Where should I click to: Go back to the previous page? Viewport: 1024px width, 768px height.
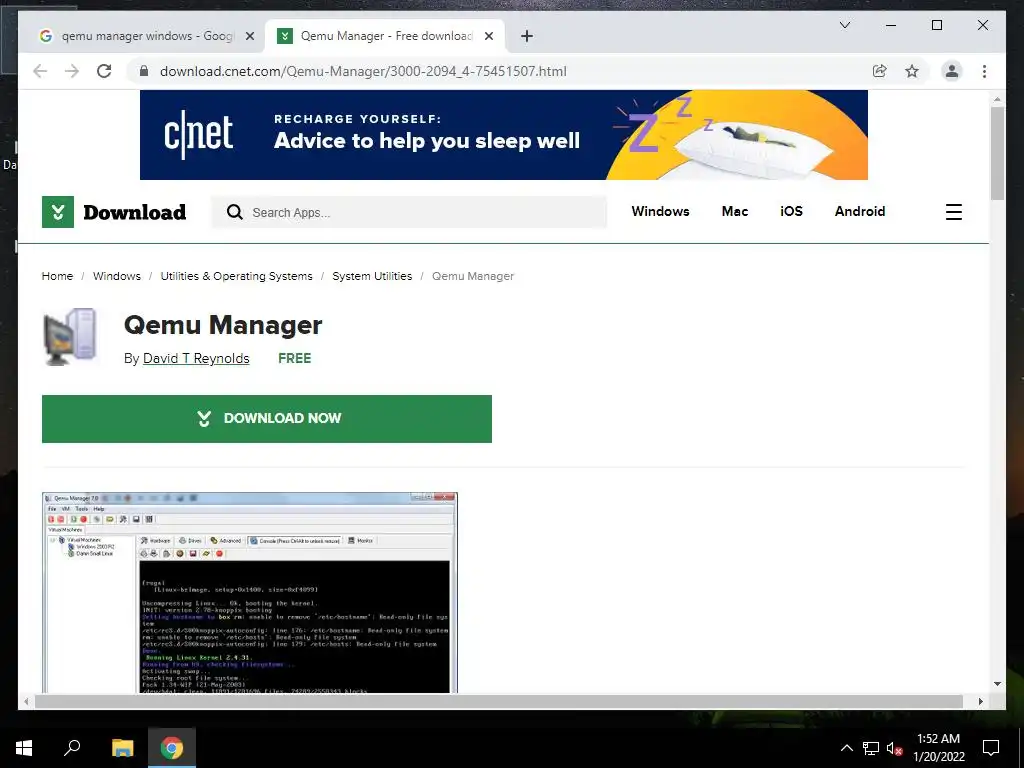tap(40, 71)
